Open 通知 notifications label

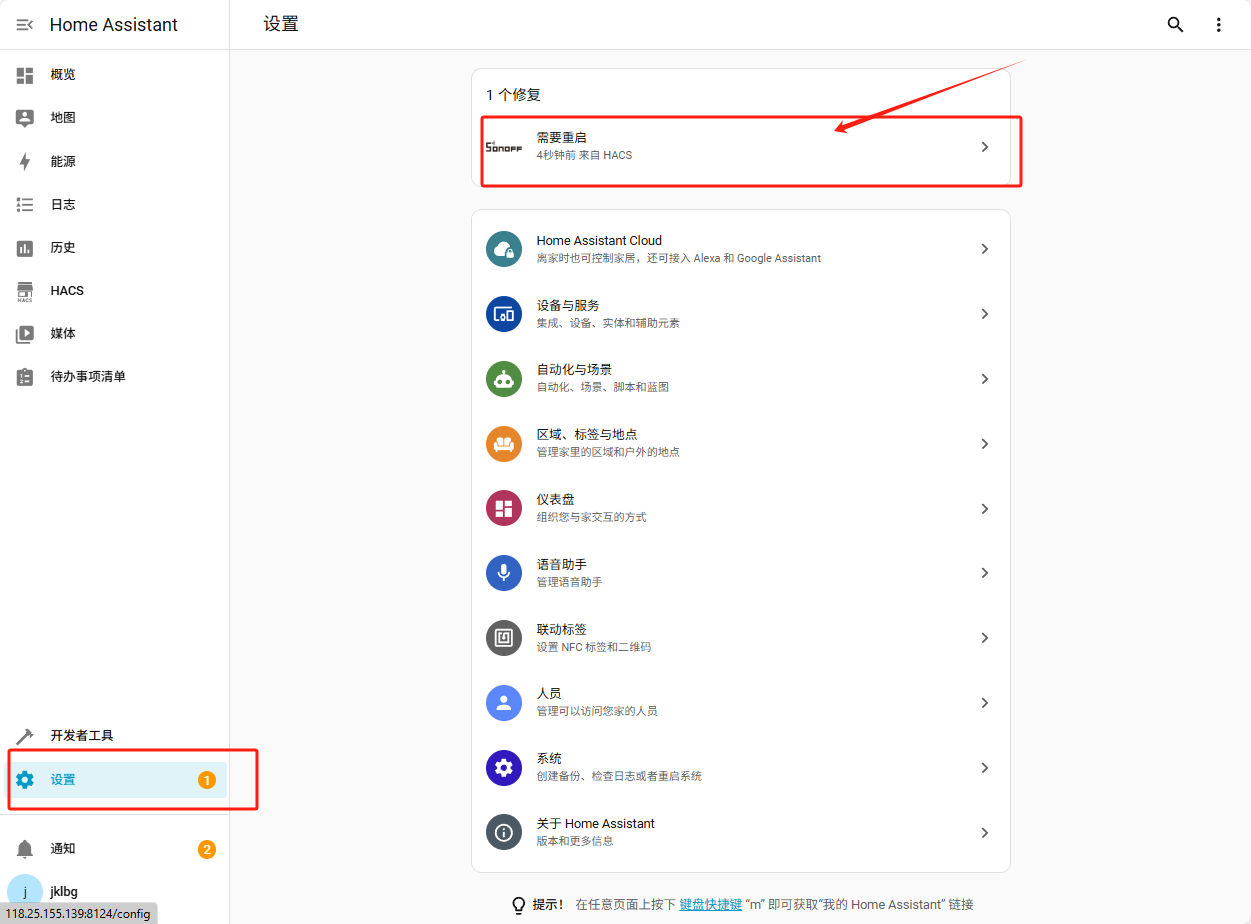(63, 849)
